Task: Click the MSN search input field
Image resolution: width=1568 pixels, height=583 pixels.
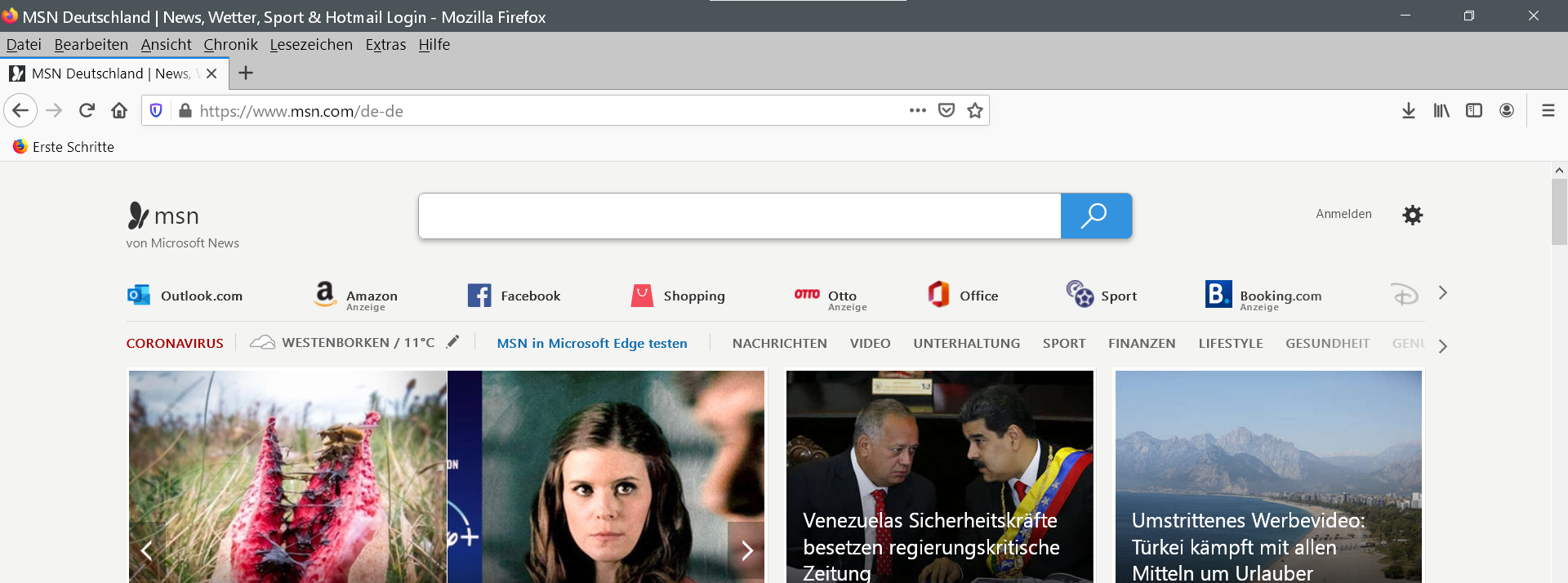Action: (740, 216)
